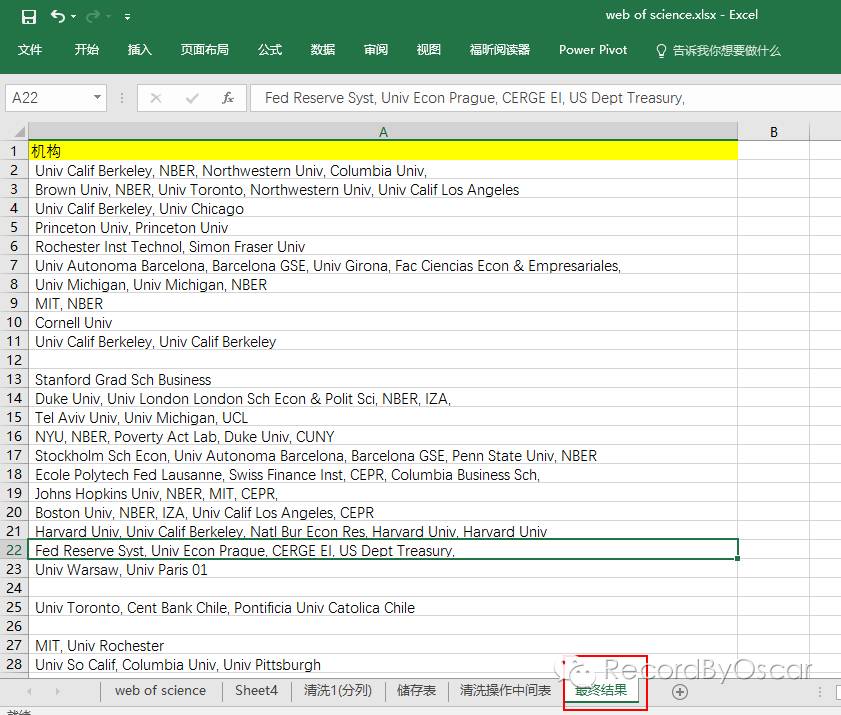Click the Undo arrow icon
This screenshot has height=715, width=841.
click(x=57, y=16)
